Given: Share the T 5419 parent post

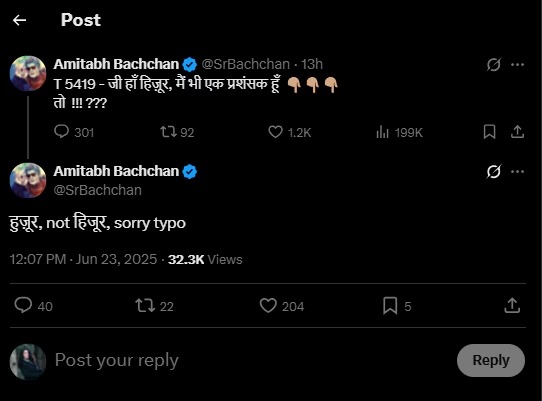Looking at the screenshot, I should [517, 132].
